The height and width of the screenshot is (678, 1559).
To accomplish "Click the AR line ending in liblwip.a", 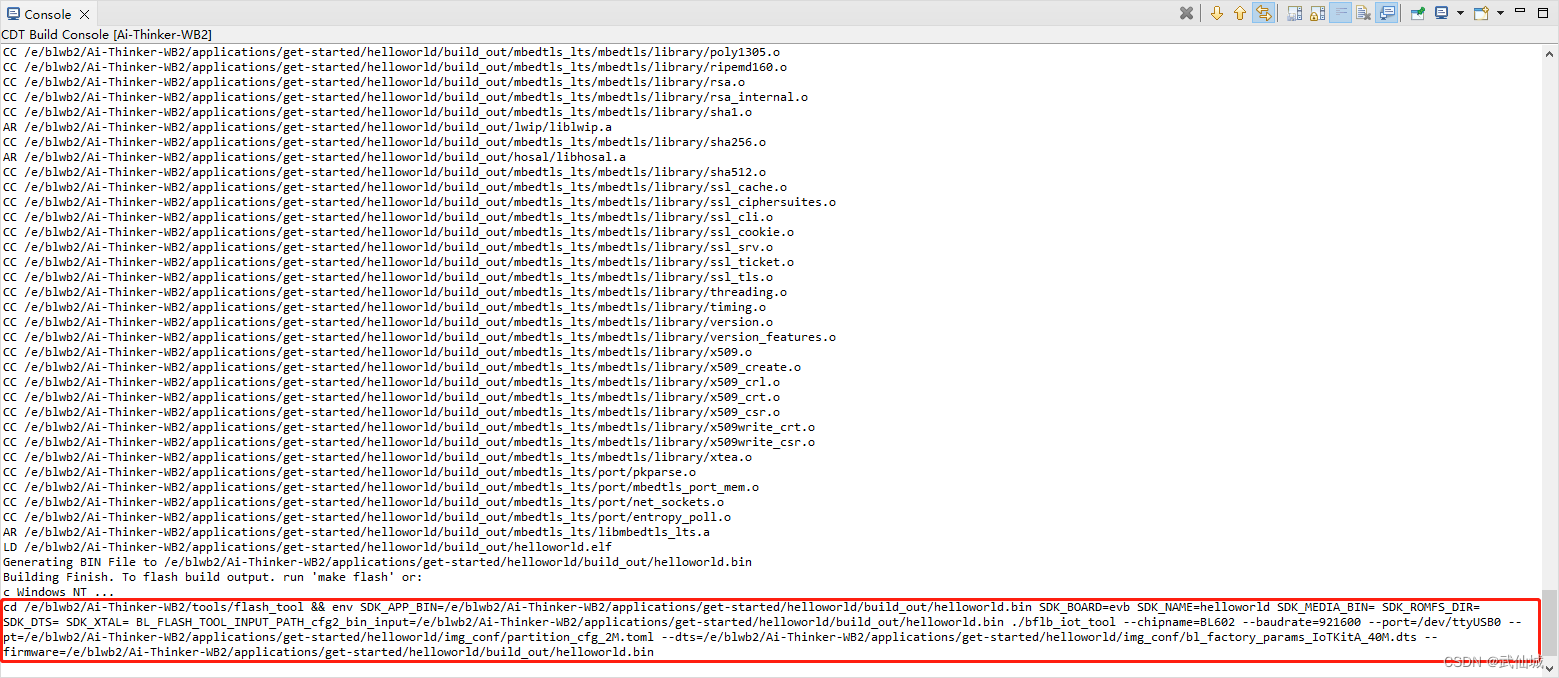I will point(307,127).
